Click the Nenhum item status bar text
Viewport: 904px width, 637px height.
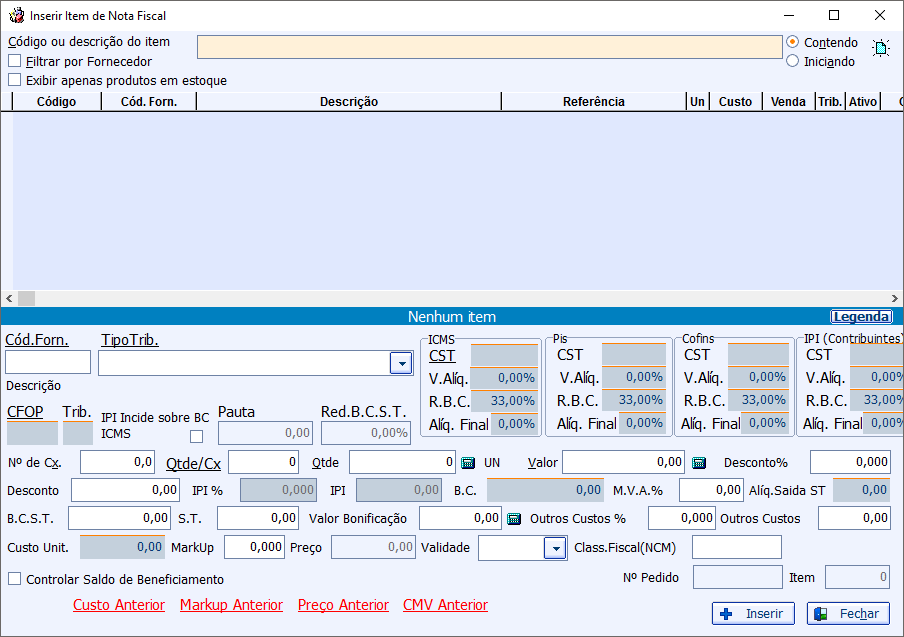pyautogui.click(x=451, y=316)
